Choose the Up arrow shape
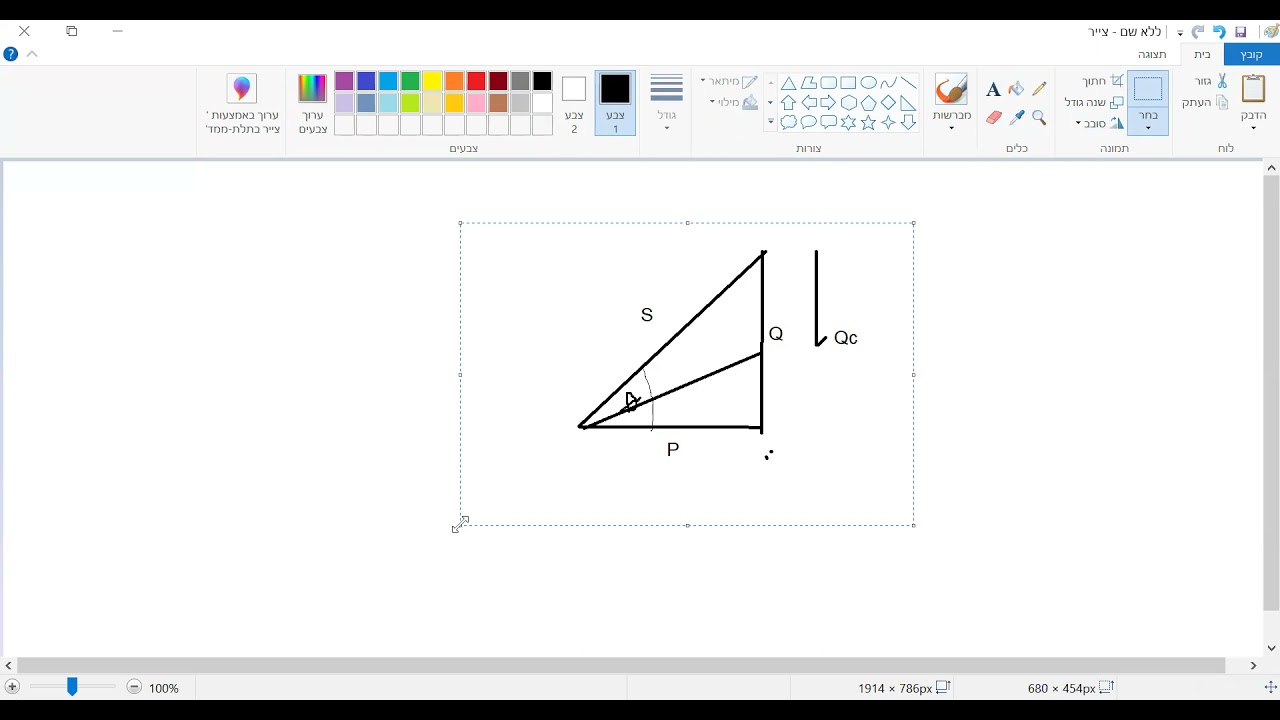 (x=788, y=103)
